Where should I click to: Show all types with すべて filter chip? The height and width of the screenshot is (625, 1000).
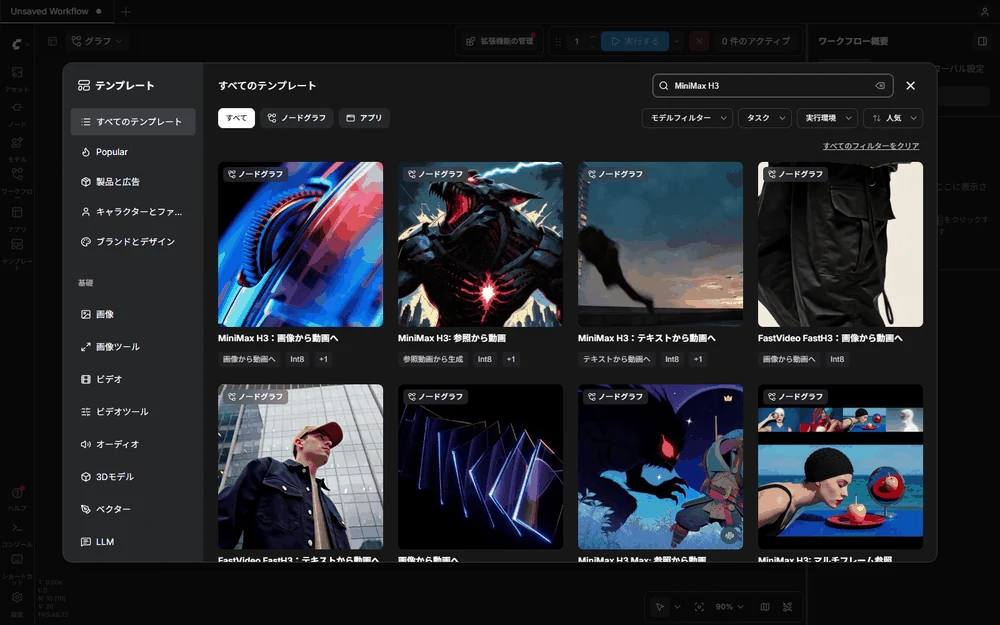[237, 118]
